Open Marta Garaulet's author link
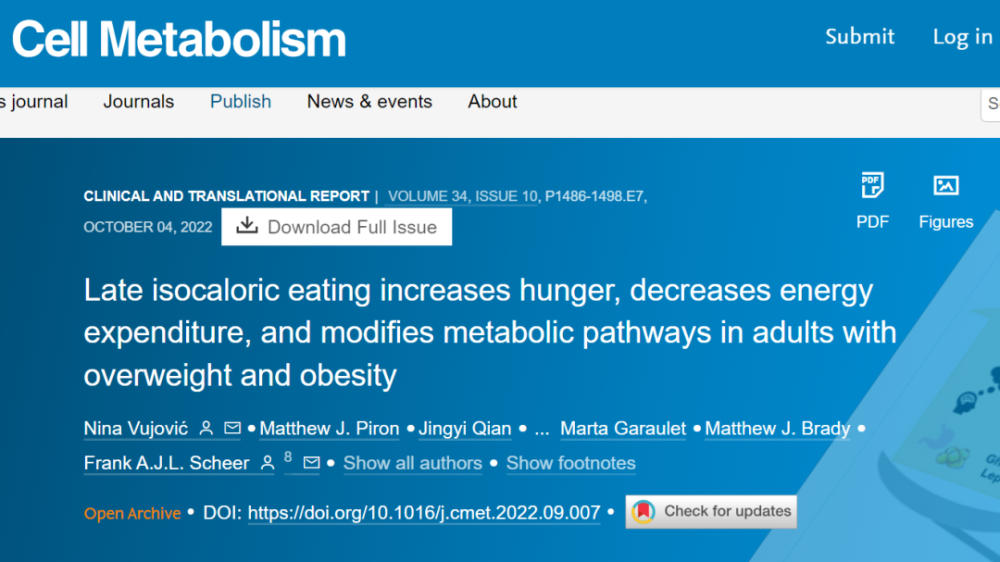 623,429
